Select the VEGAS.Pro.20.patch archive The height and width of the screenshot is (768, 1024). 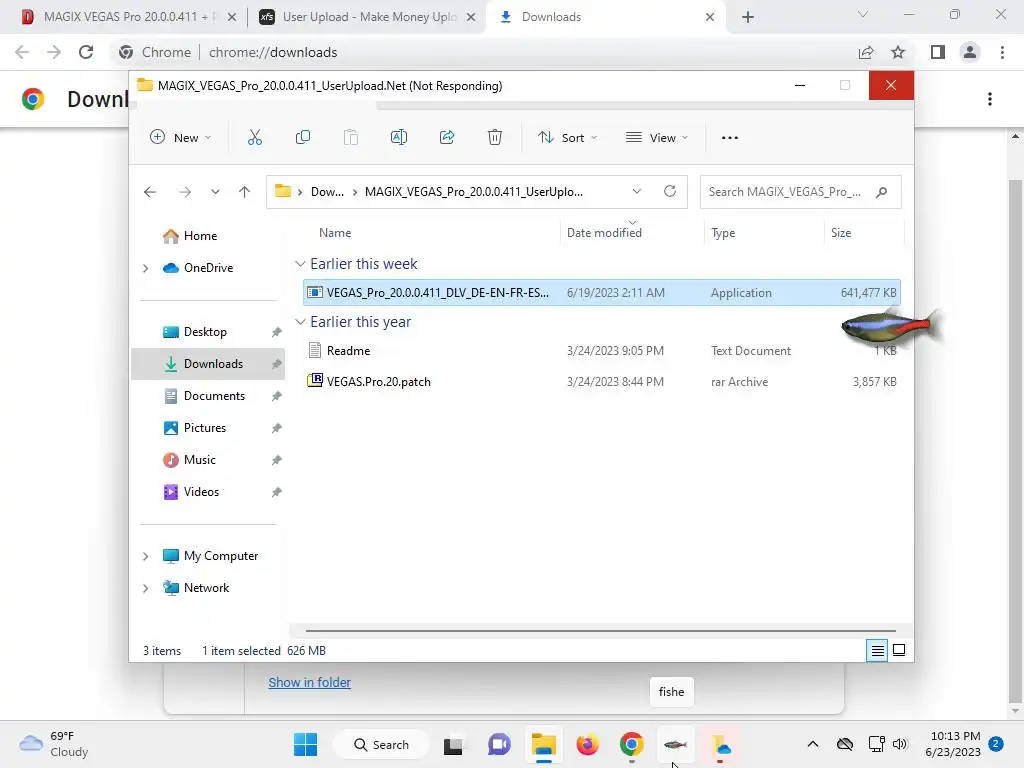click(x=601, y=382)
